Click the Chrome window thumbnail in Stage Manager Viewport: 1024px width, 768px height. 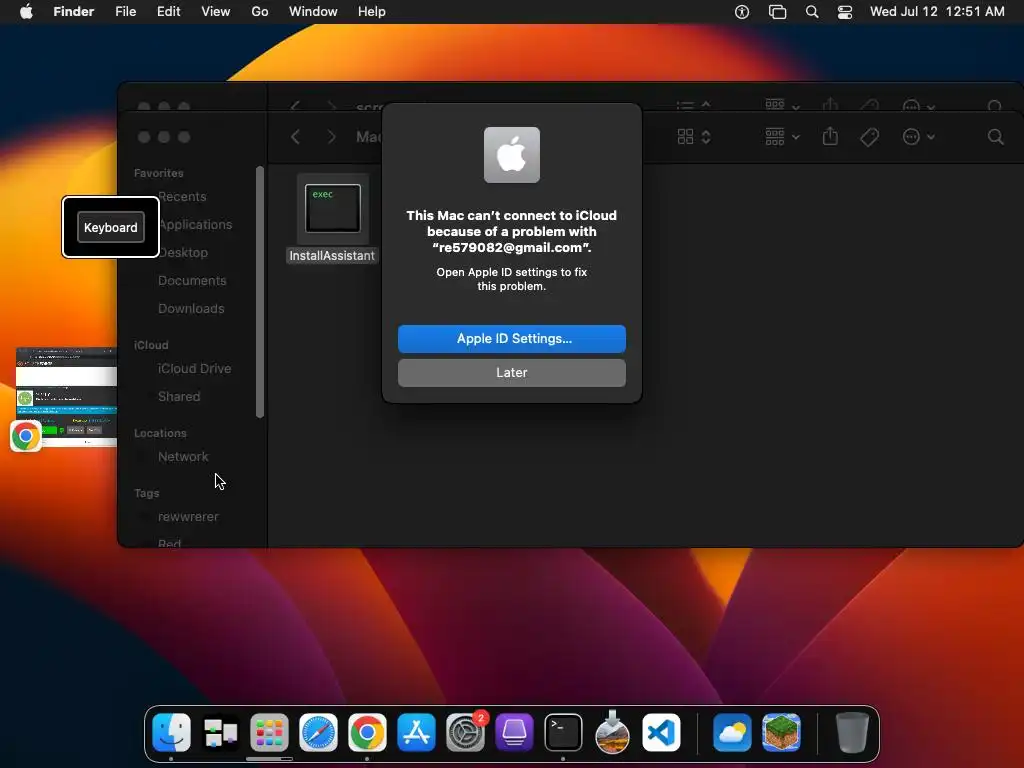(x=66, y=397)
